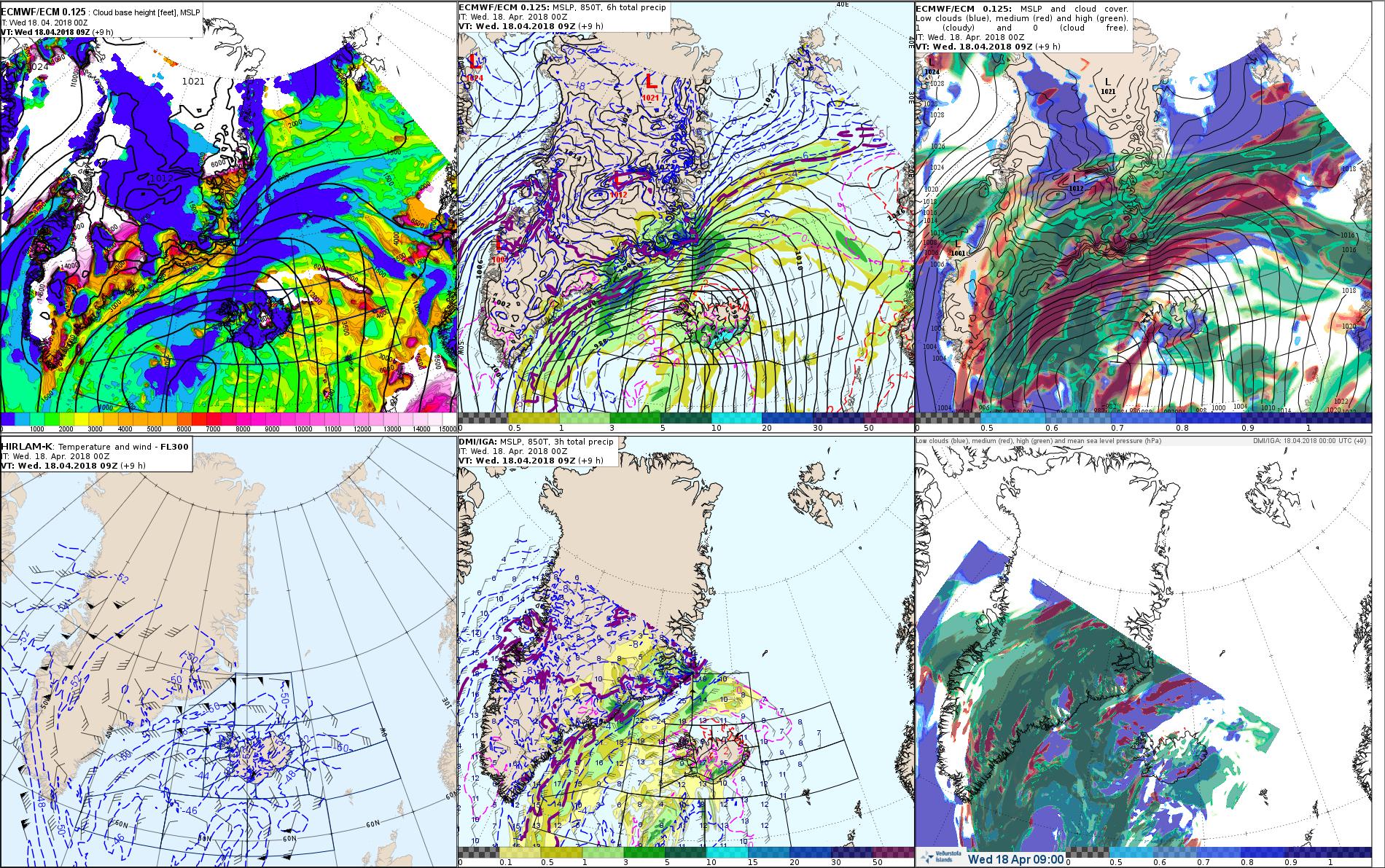Click the cyan 10 mm swatch on ECMWF precip scale
This screenshot has height=868, width=1385.
click(736, 418)
